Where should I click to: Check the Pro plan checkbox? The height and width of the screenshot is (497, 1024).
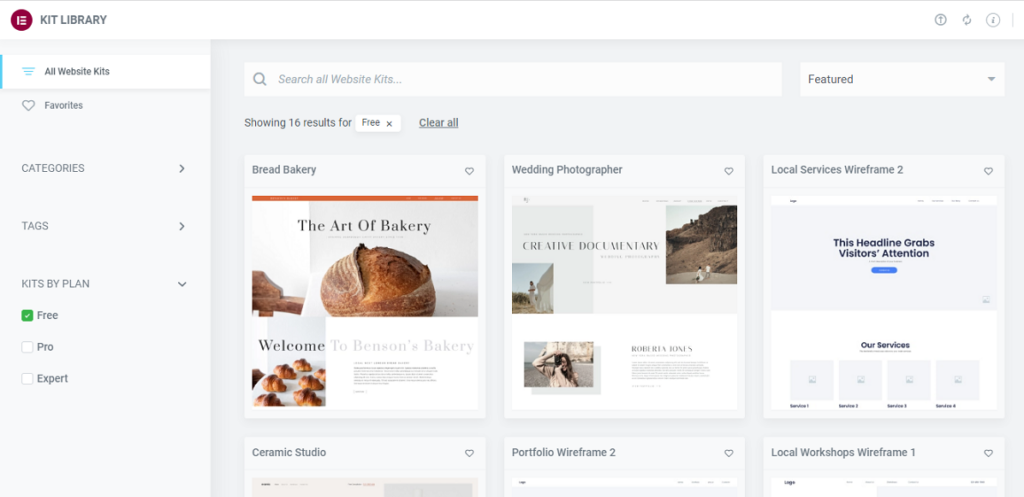click(27, 347)
